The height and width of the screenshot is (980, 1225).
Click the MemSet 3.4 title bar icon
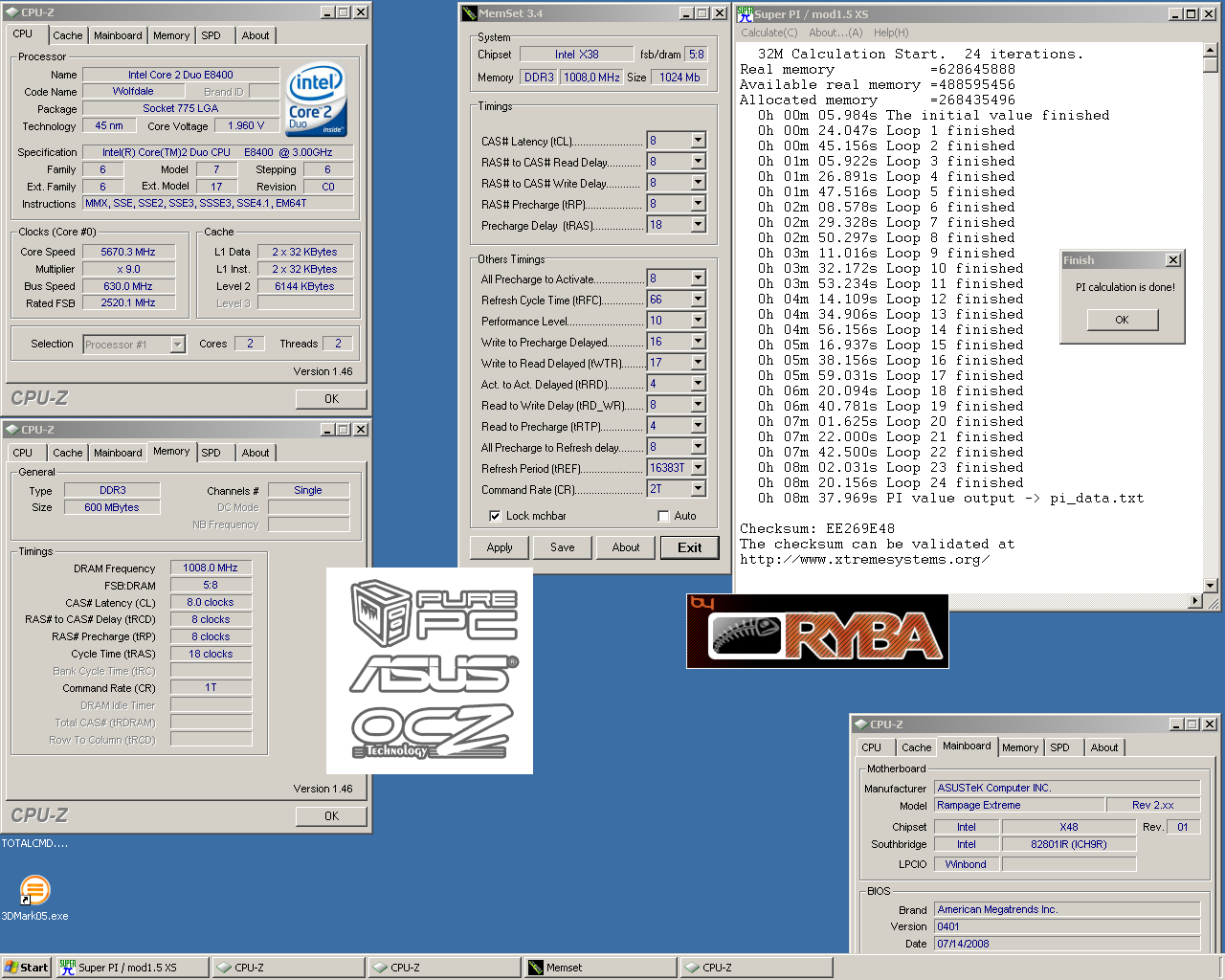pos(469,13)
